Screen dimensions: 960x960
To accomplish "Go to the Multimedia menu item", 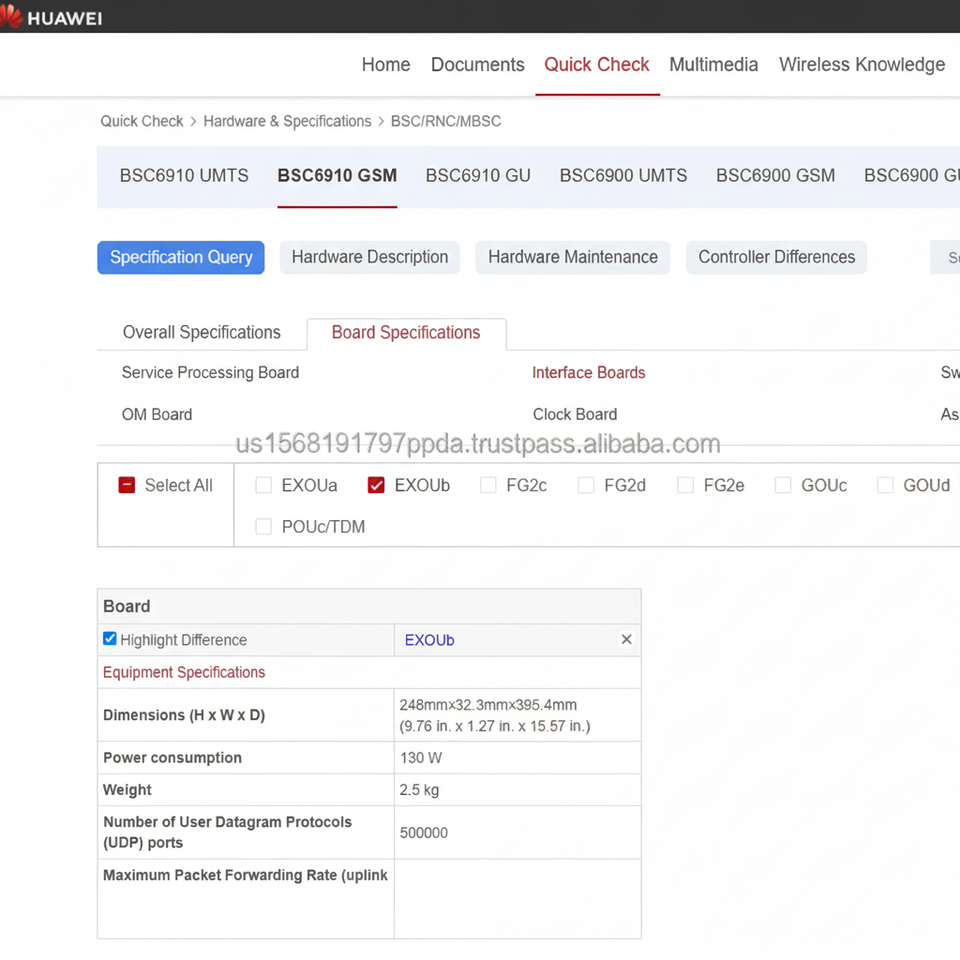I will (713, 65).
